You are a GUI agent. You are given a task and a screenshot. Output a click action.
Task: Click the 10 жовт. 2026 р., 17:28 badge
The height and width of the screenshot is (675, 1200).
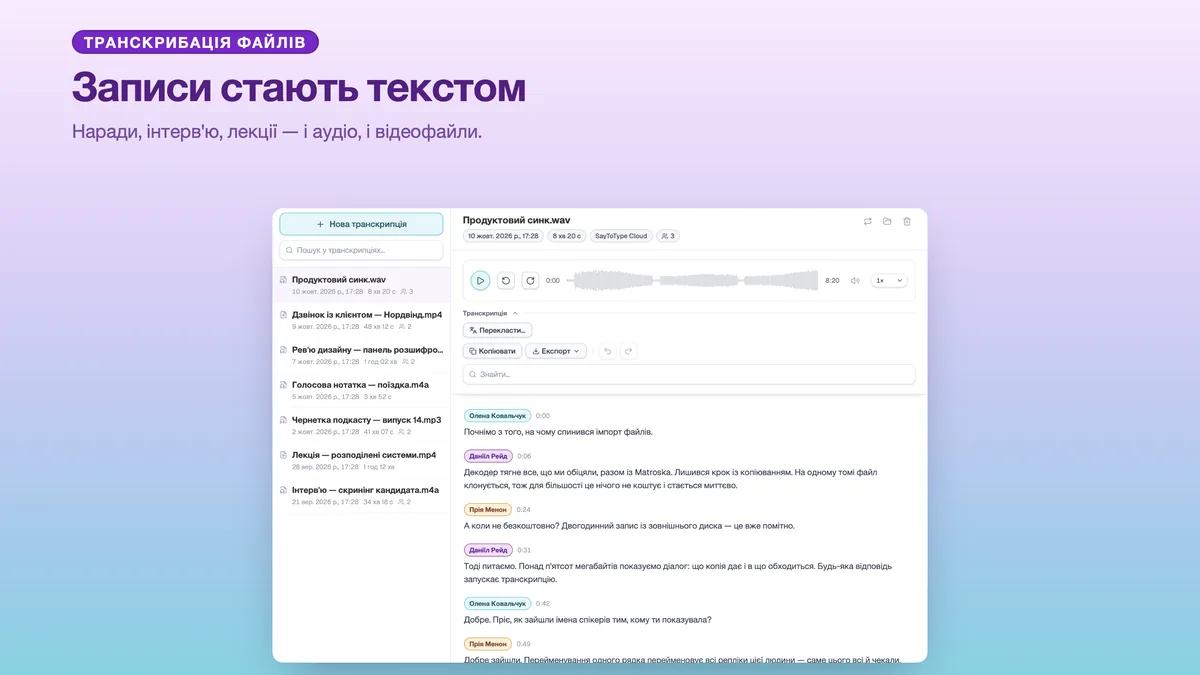pyautogui.click(x=503, y=236)
